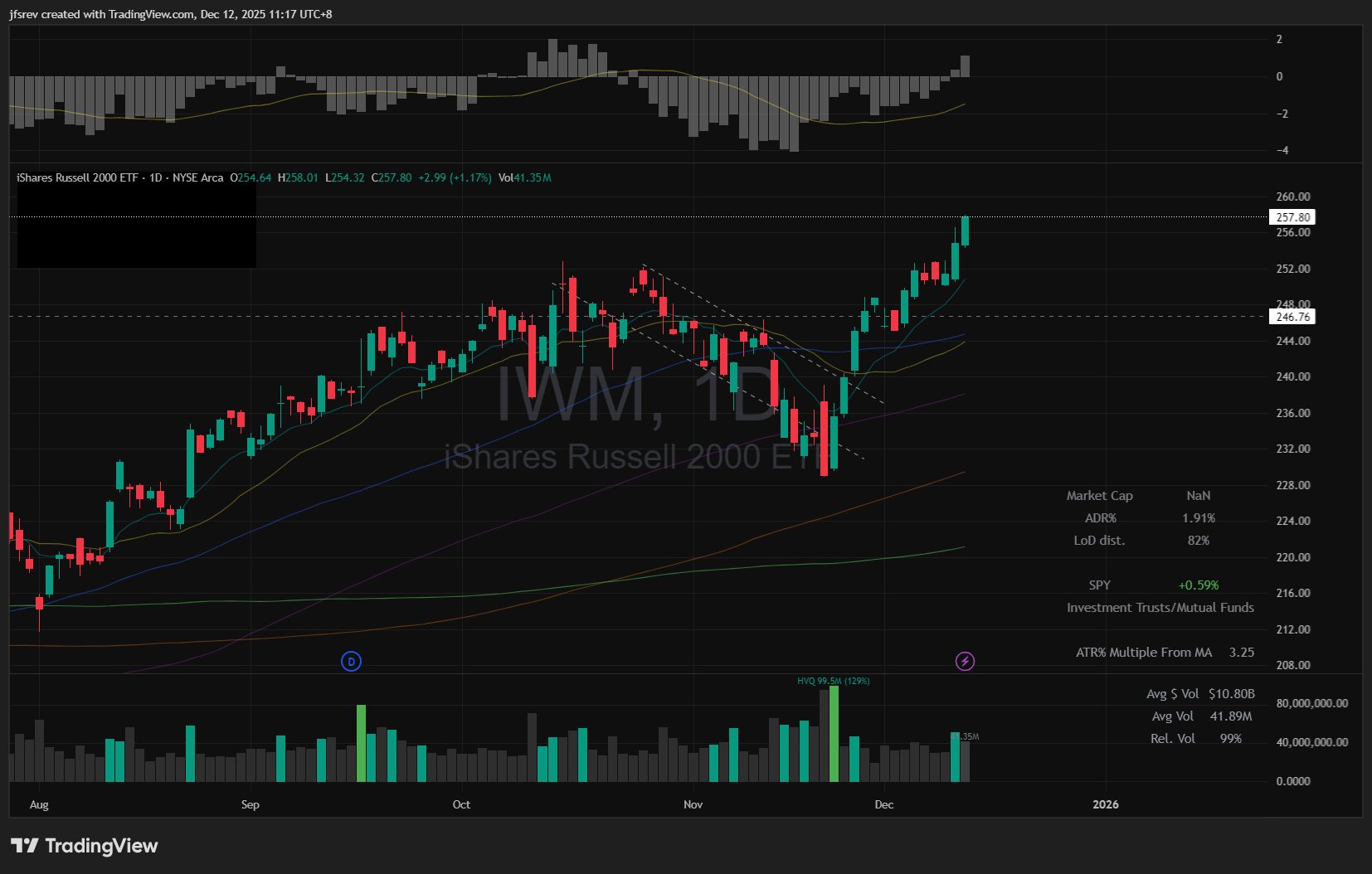Click the "Nov" label on the time axis

tap(693, 804)
